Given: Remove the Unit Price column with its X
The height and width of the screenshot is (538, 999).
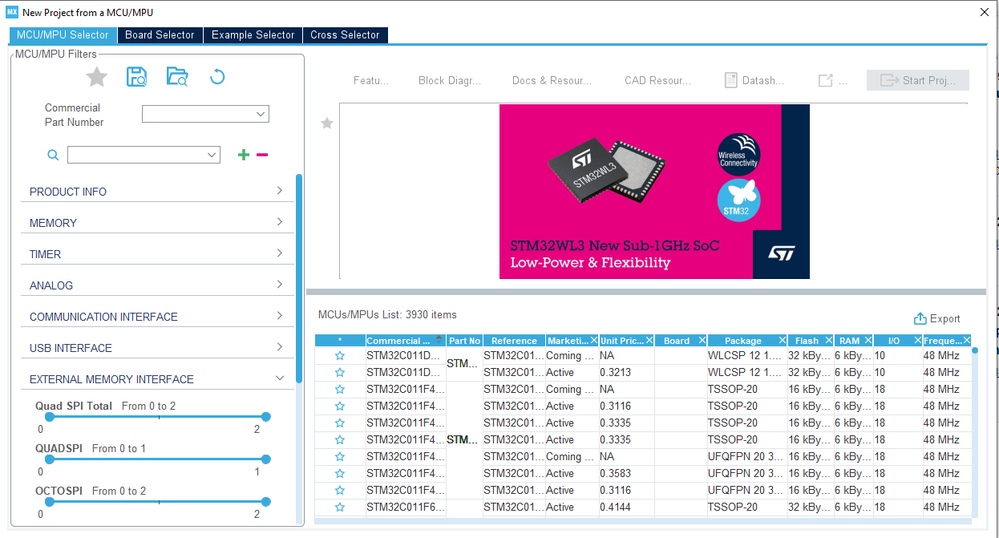Looking at the screenshot, I should pos(649,340).
